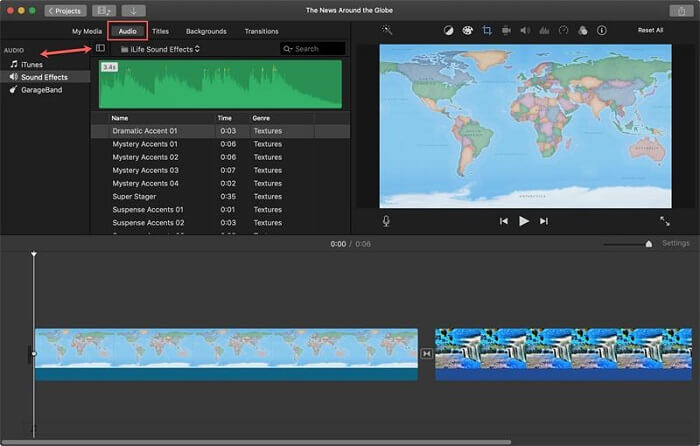
Task: Toggle the audio sidebar visibility button
Action: point(100,48)
